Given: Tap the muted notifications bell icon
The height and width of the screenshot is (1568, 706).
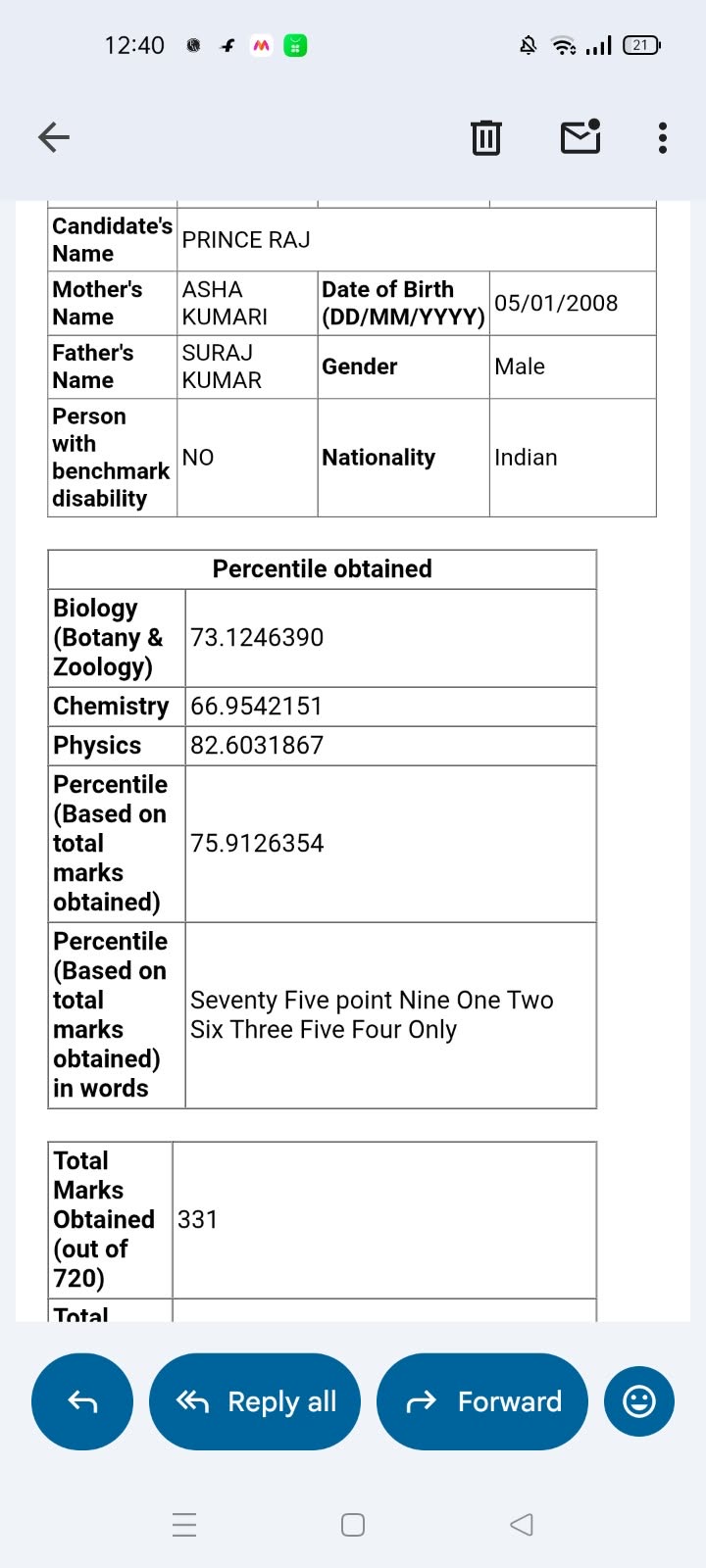Looking at the screenshot, I should click(529, 45).
